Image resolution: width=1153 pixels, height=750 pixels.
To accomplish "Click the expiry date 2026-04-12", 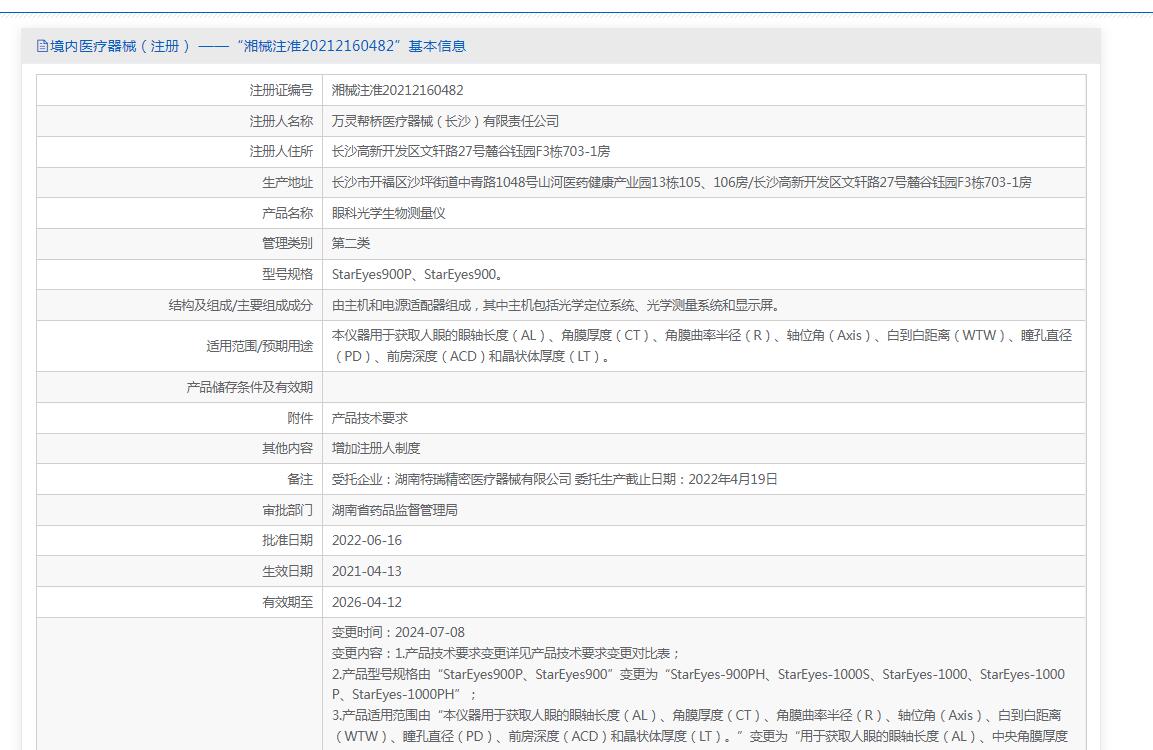I will click(366, 602).
